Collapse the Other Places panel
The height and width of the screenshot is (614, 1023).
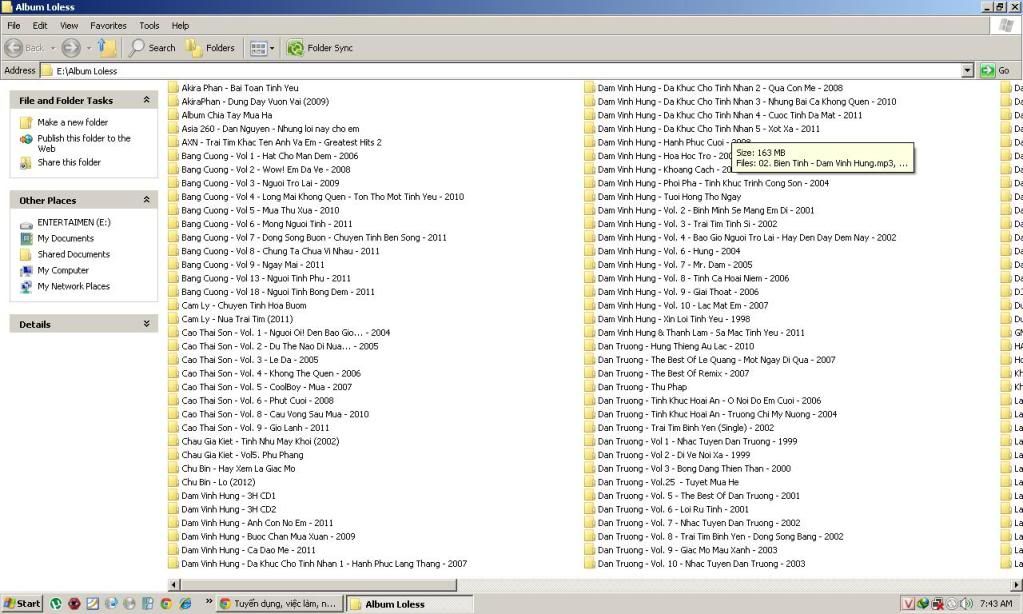tap(146, 200)
